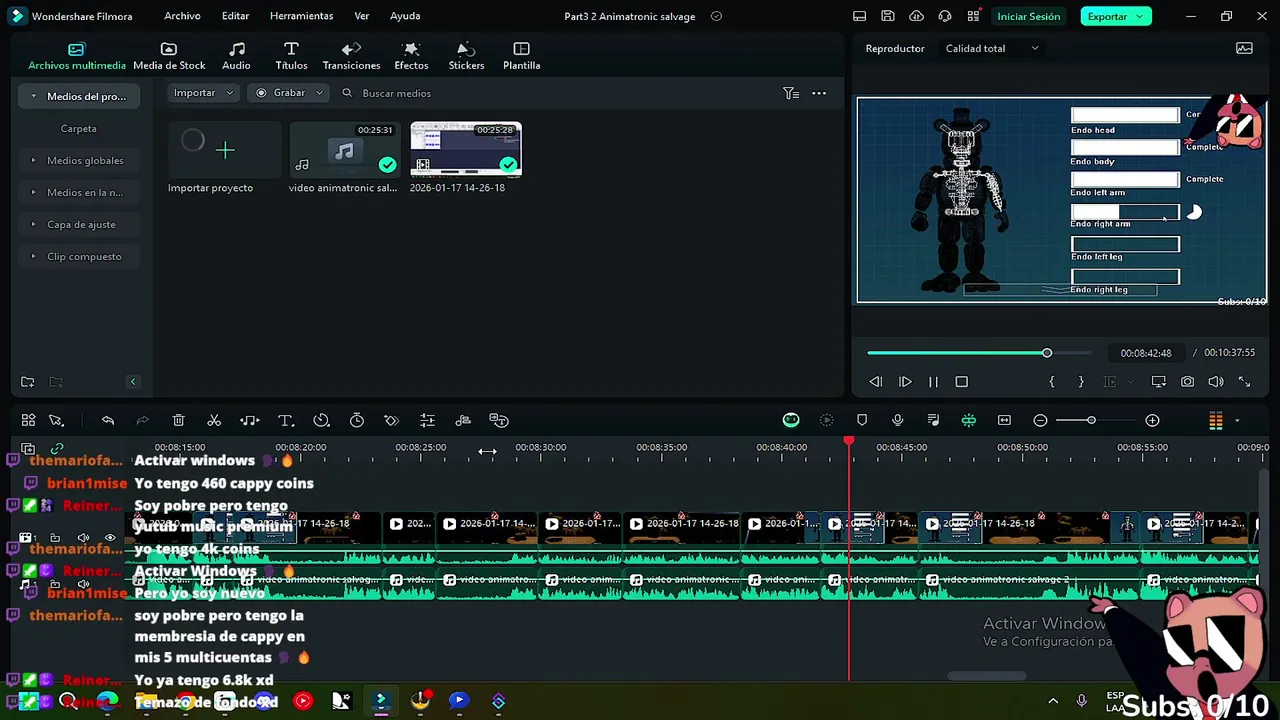Image resolution: width=1280 pixels, height=720 pixels.
Task: Open the player volume control
Action: point(1216,382)
